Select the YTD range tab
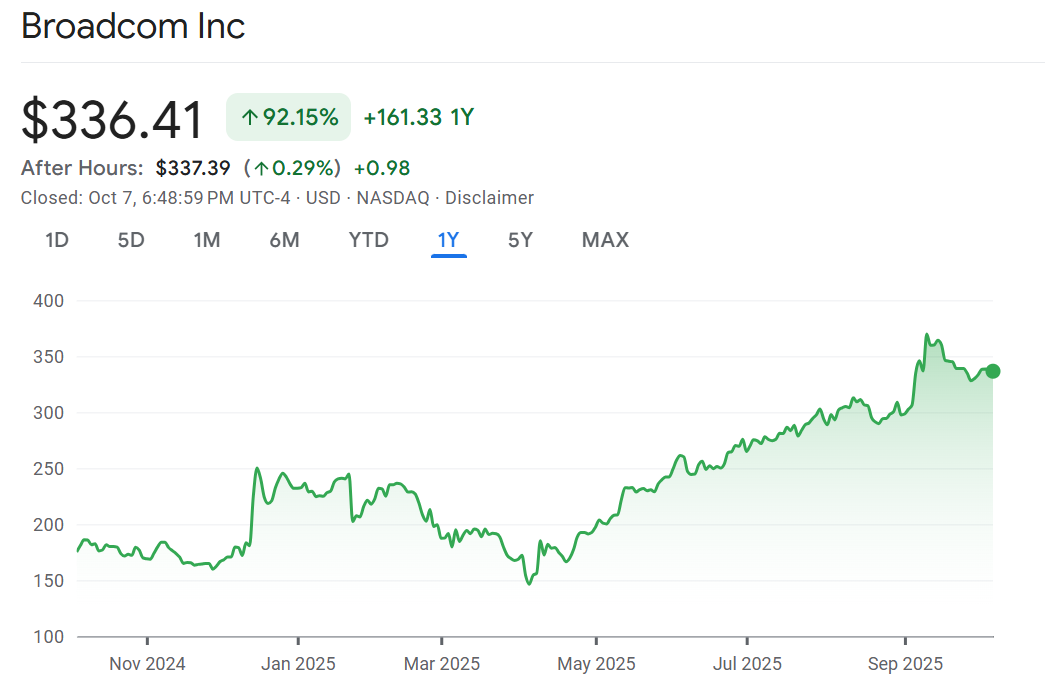The width and height of the screenshot is (1045, 691). [x=368, y=240]
